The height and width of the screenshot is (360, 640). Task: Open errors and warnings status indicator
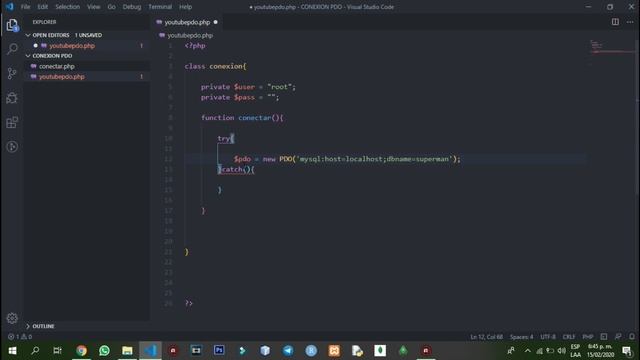pyautogui.click(x=20, y=337)
